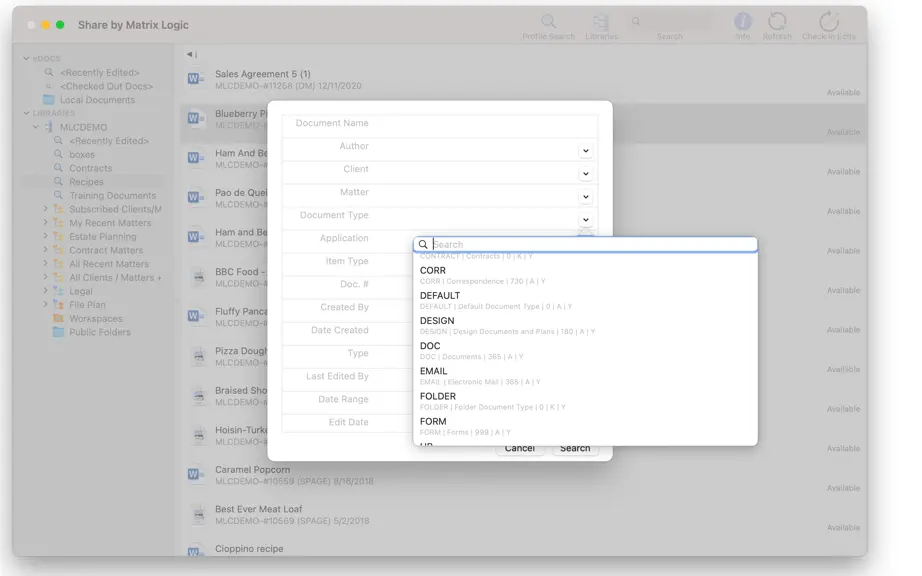The image size is (922, 576).
Task: Select DOC document type option
Action: [x=585, y=351]
